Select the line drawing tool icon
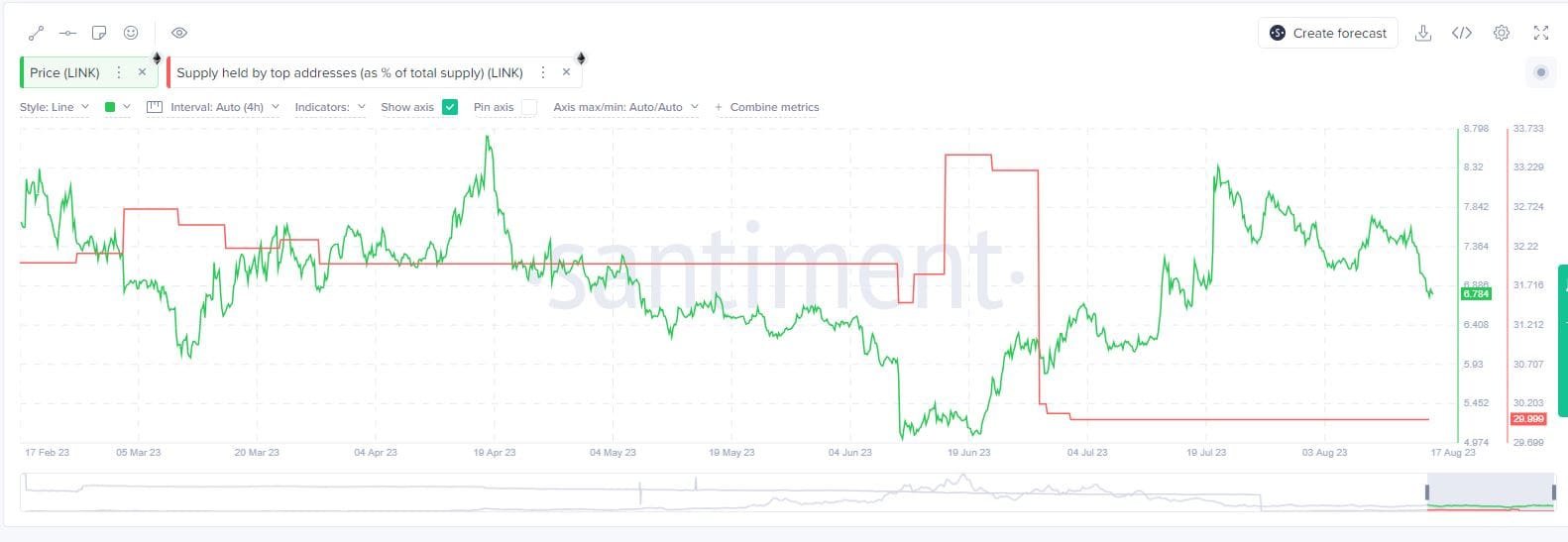The height and width of the screenshot is (542, 1568). click(x=37, y=33)
